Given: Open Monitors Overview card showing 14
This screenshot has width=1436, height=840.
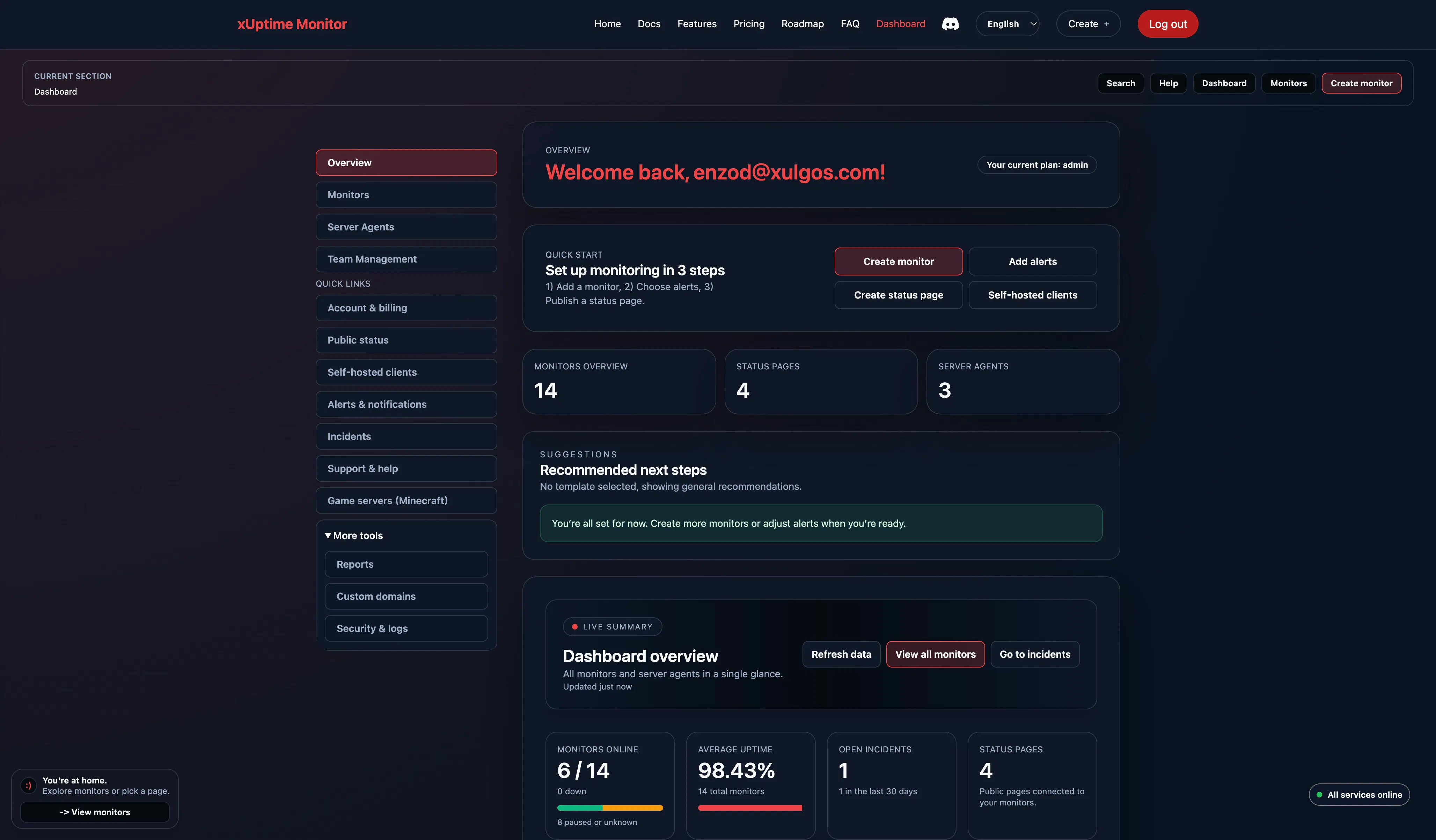Looking at the screenshot, I should click(x=619, y=382).
